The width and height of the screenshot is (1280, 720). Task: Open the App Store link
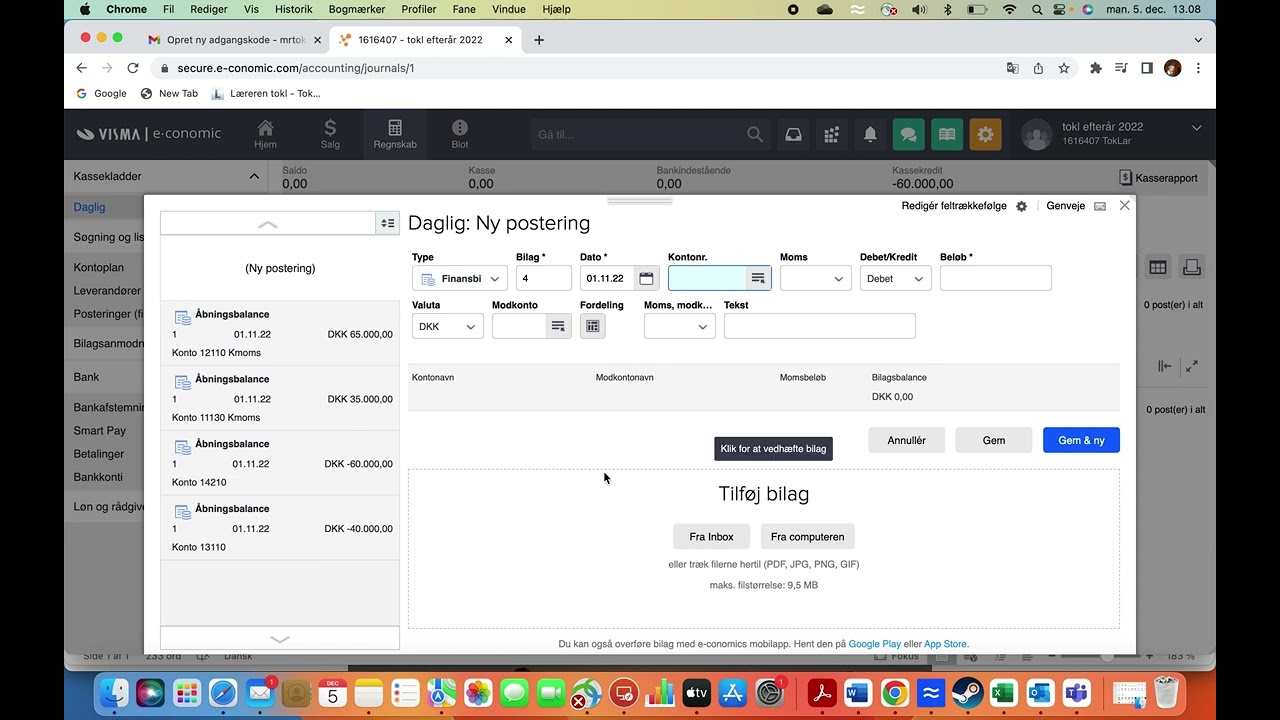945,644
